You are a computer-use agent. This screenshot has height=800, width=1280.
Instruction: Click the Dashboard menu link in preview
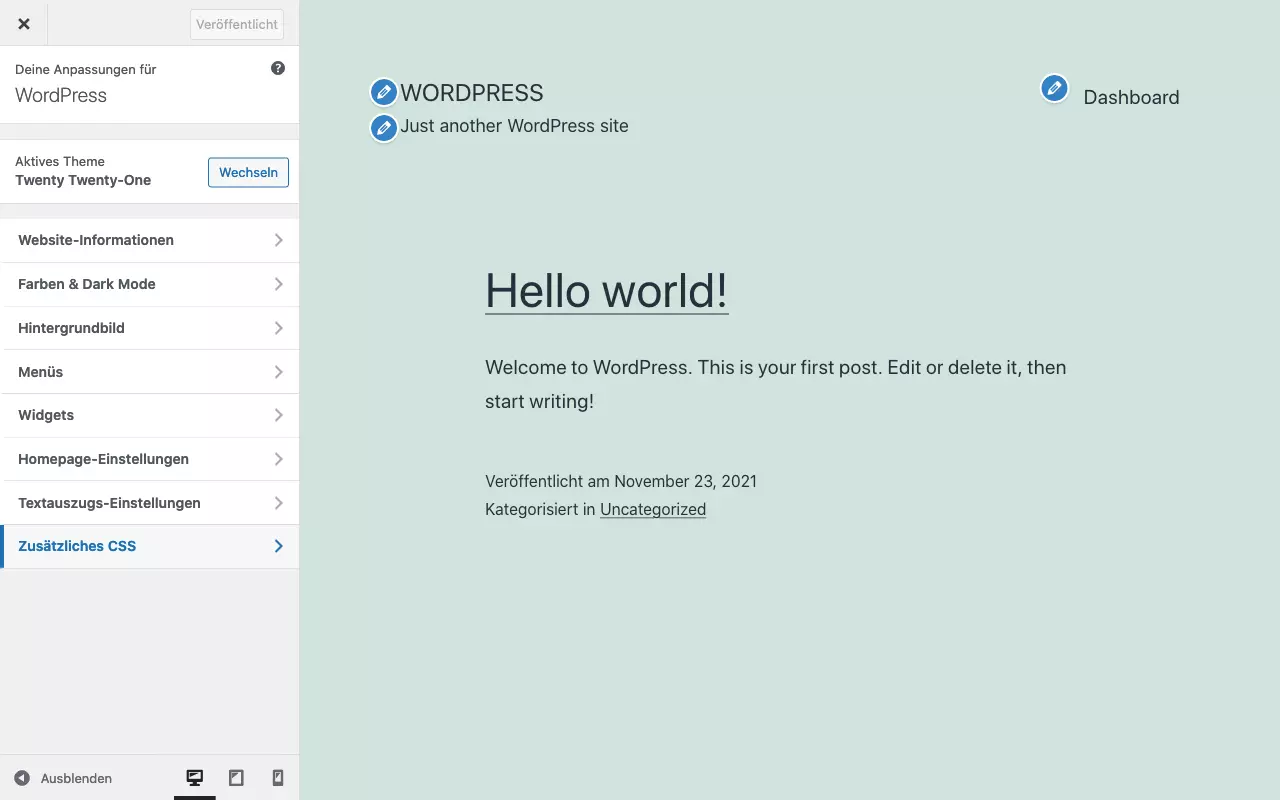click(1131, 97)
